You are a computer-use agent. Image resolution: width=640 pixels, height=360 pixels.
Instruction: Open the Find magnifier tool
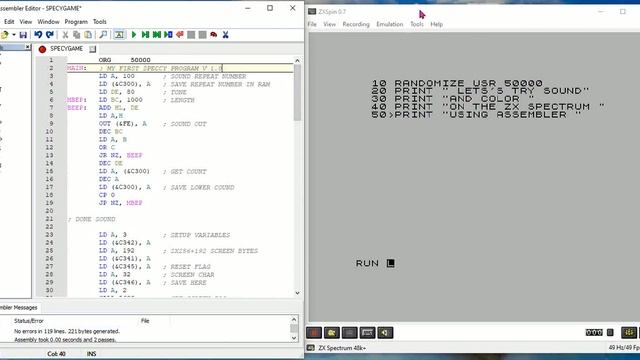click(x=103, y=35)
